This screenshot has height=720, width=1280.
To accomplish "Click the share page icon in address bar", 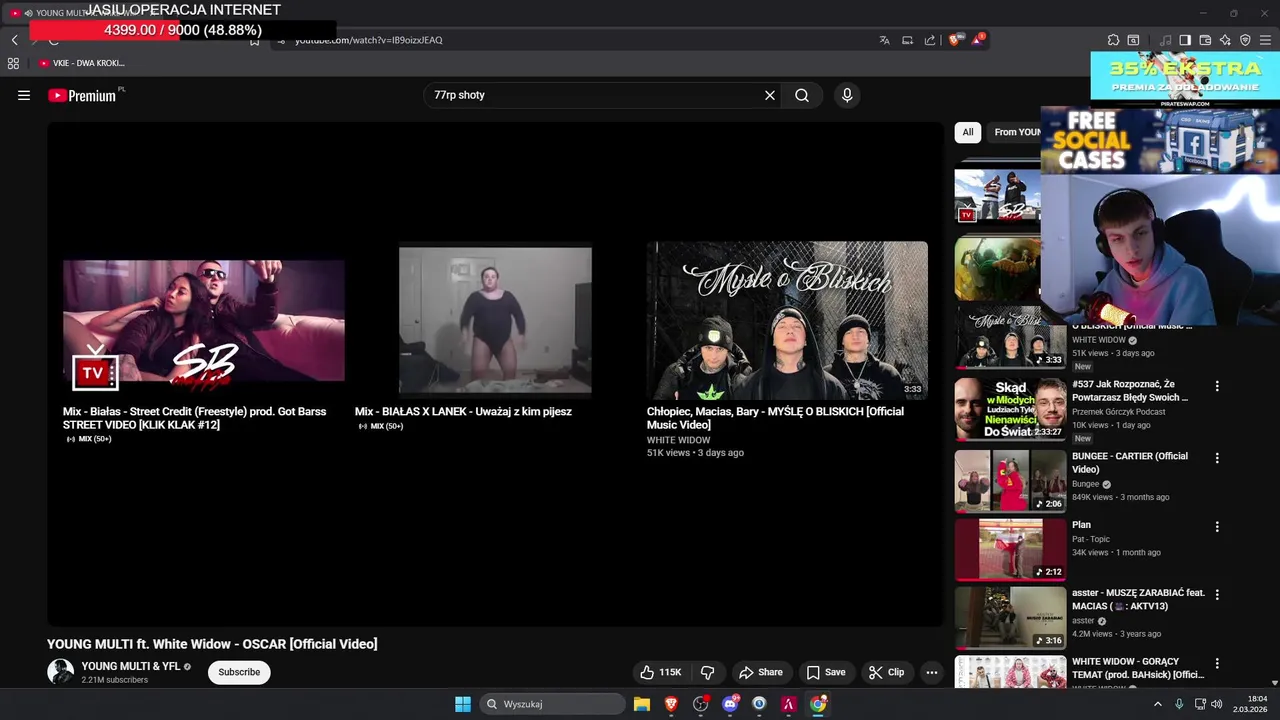I will [x=930, y=40].
